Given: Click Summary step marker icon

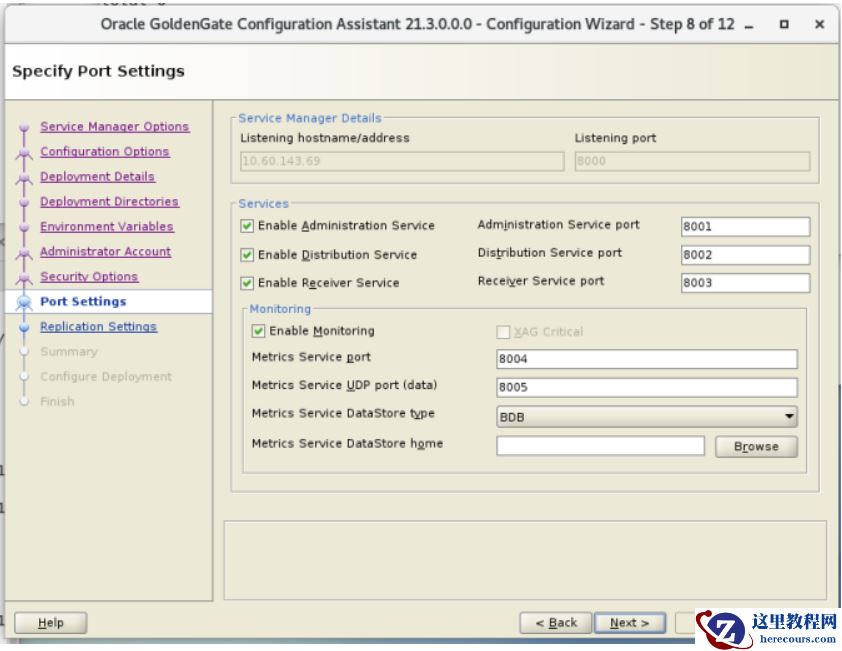Looking at the screenshot, I should 24,352.
